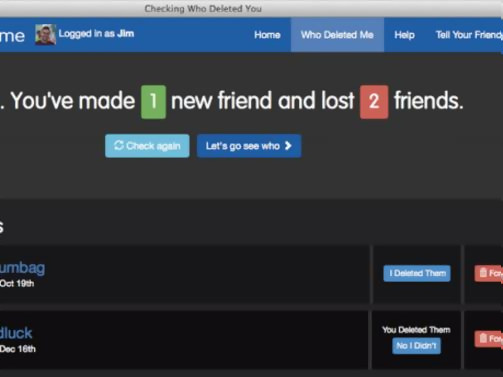Click the site logo text at top left
The image size is (503, 377).
12,36
